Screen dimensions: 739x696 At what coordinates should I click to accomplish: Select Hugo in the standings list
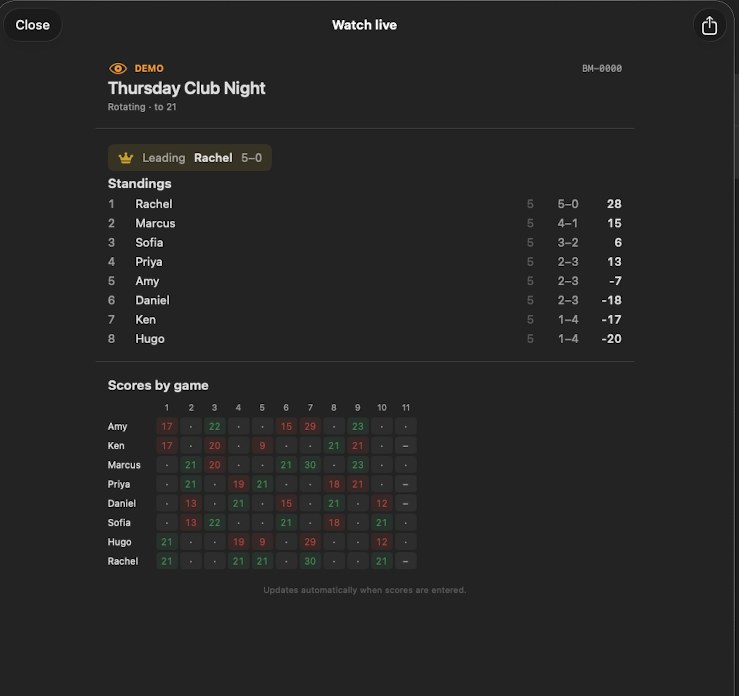pyautogui.click(x=364, y=339)
